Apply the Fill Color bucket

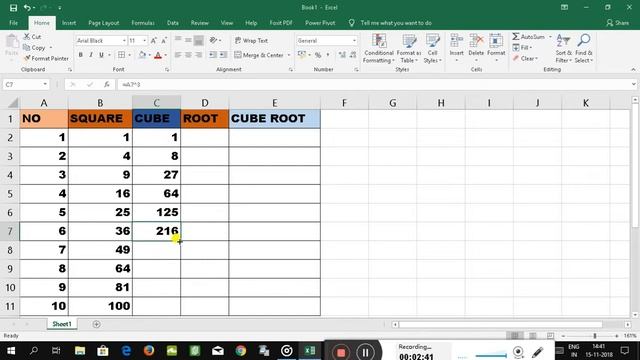point(142,55)
